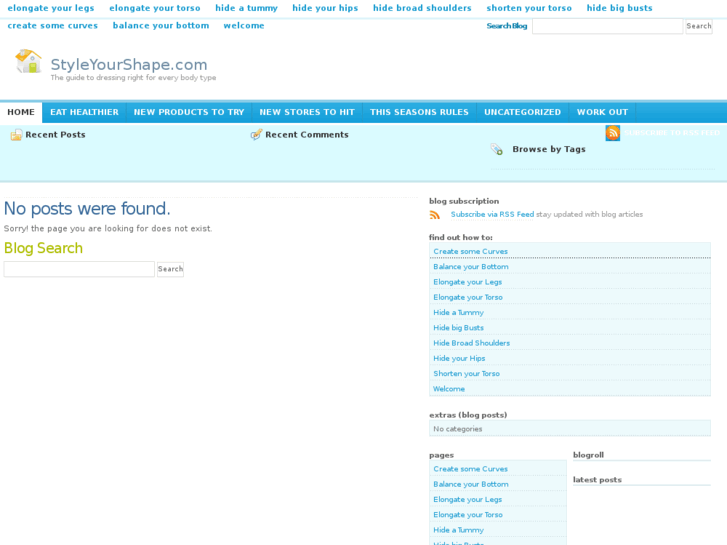This screenshot has width=727, height=545.
Task: Open Elongate your Torso under pages
Action: pyautogui.click(x=468, y=515)
